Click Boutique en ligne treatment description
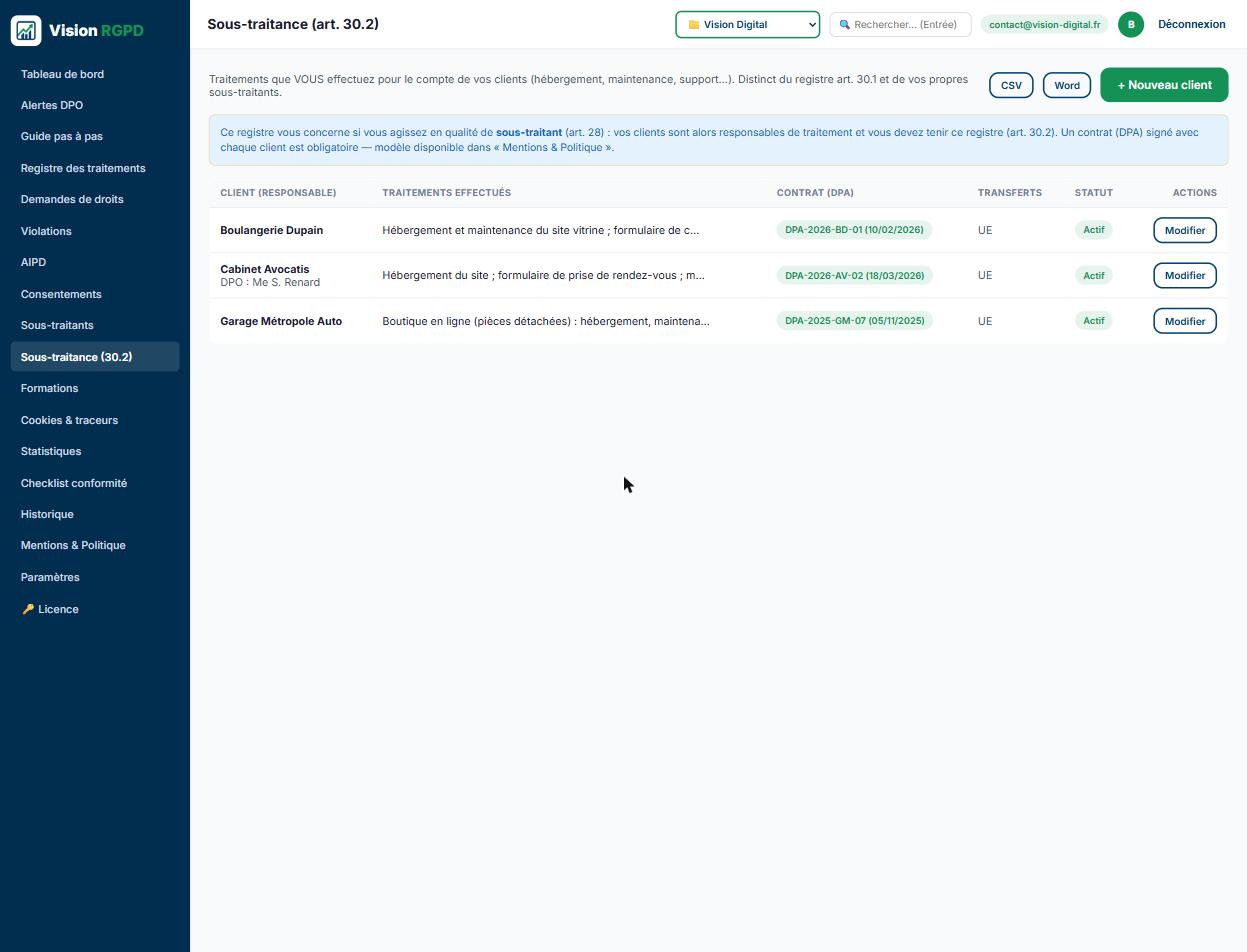 coord(546,321)
